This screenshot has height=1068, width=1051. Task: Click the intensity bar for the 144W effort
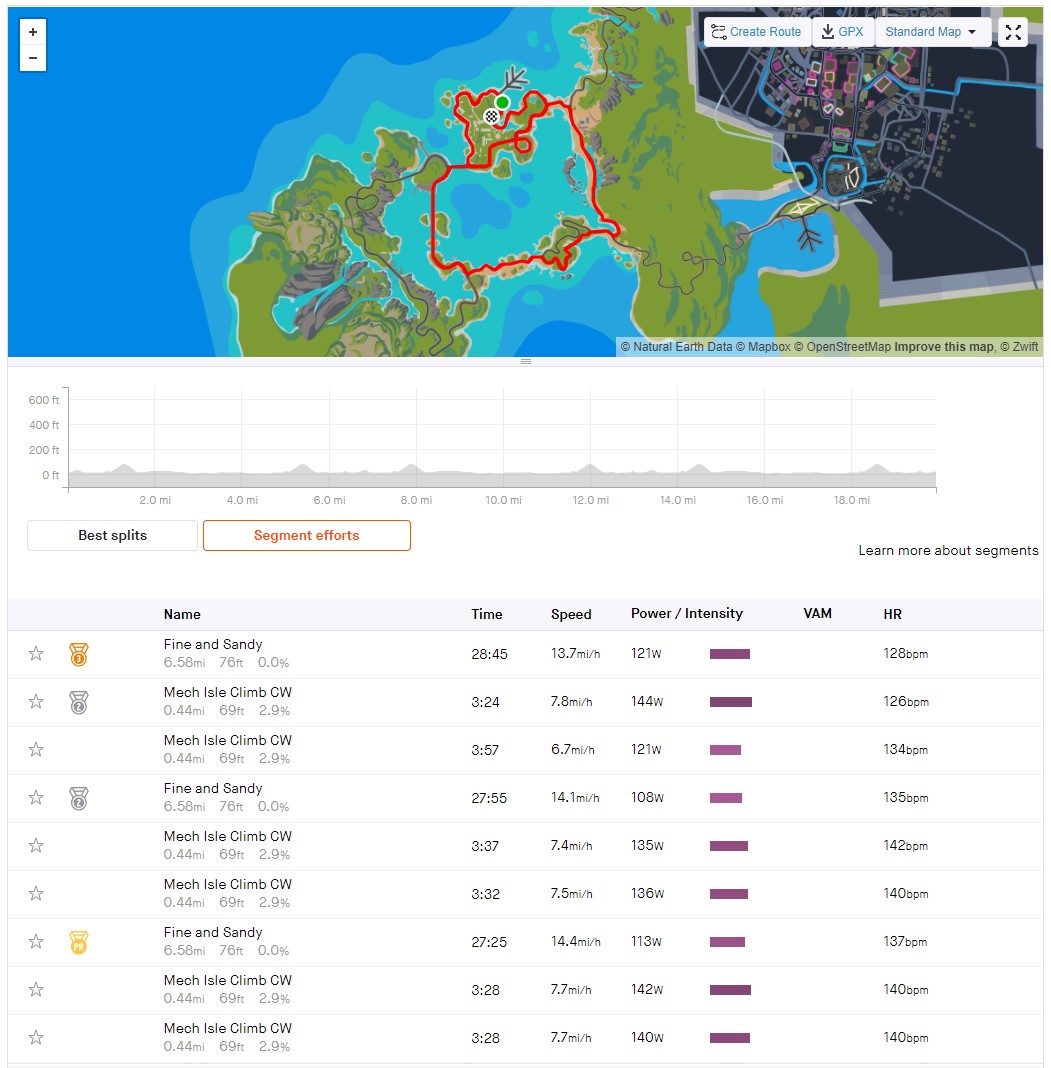pos(731,702)
